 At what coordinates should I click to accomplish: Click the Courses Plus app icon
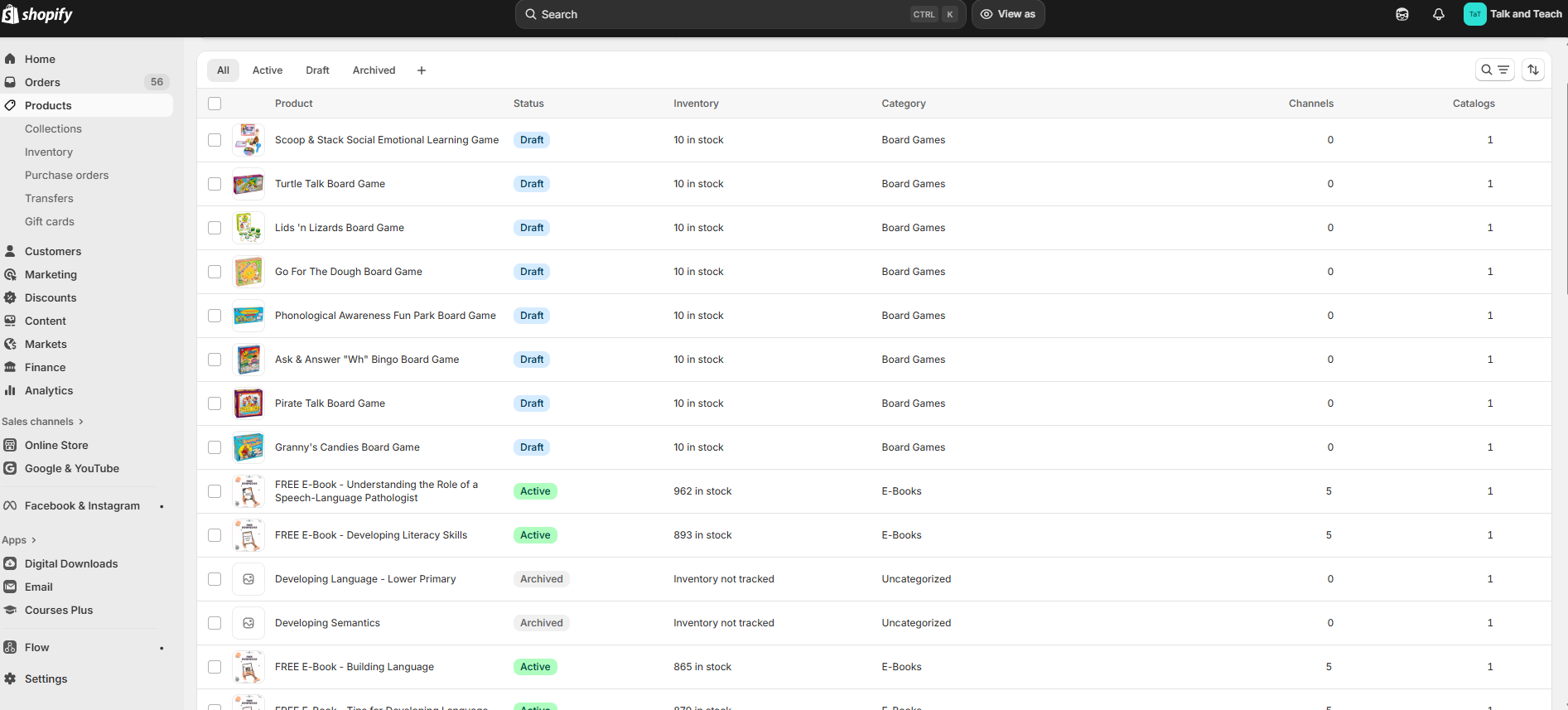(x=10, y=610)
